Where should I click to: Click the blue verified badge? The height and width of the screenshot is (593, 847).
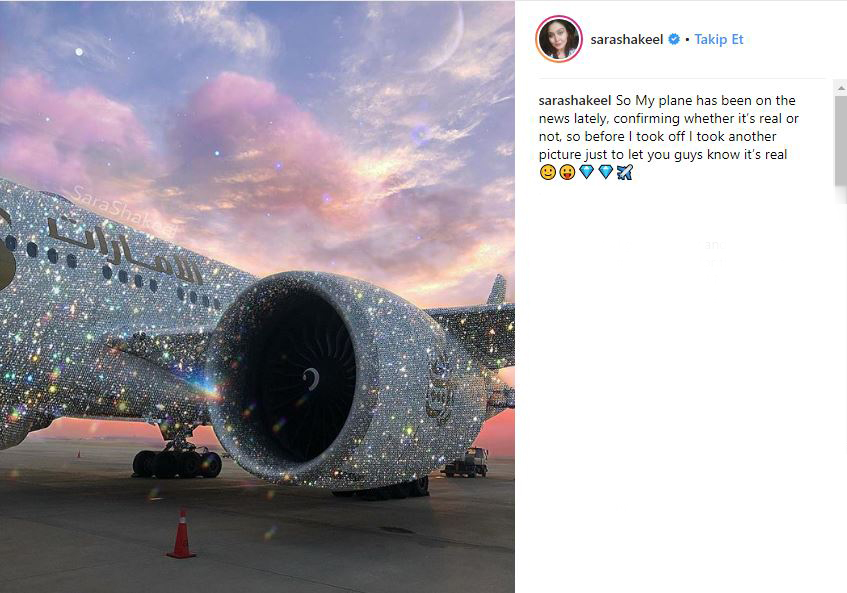pos(674,39)
